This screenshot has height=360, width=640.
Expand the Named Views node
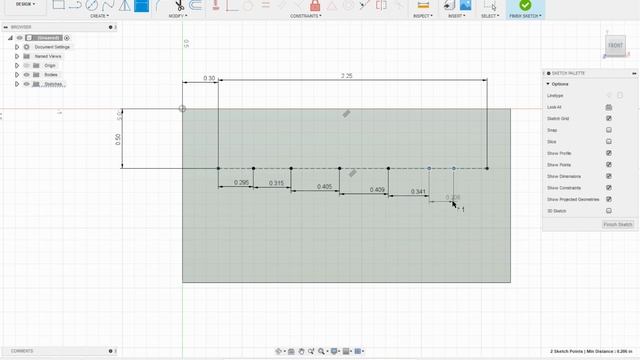click(x=17, y=56)
